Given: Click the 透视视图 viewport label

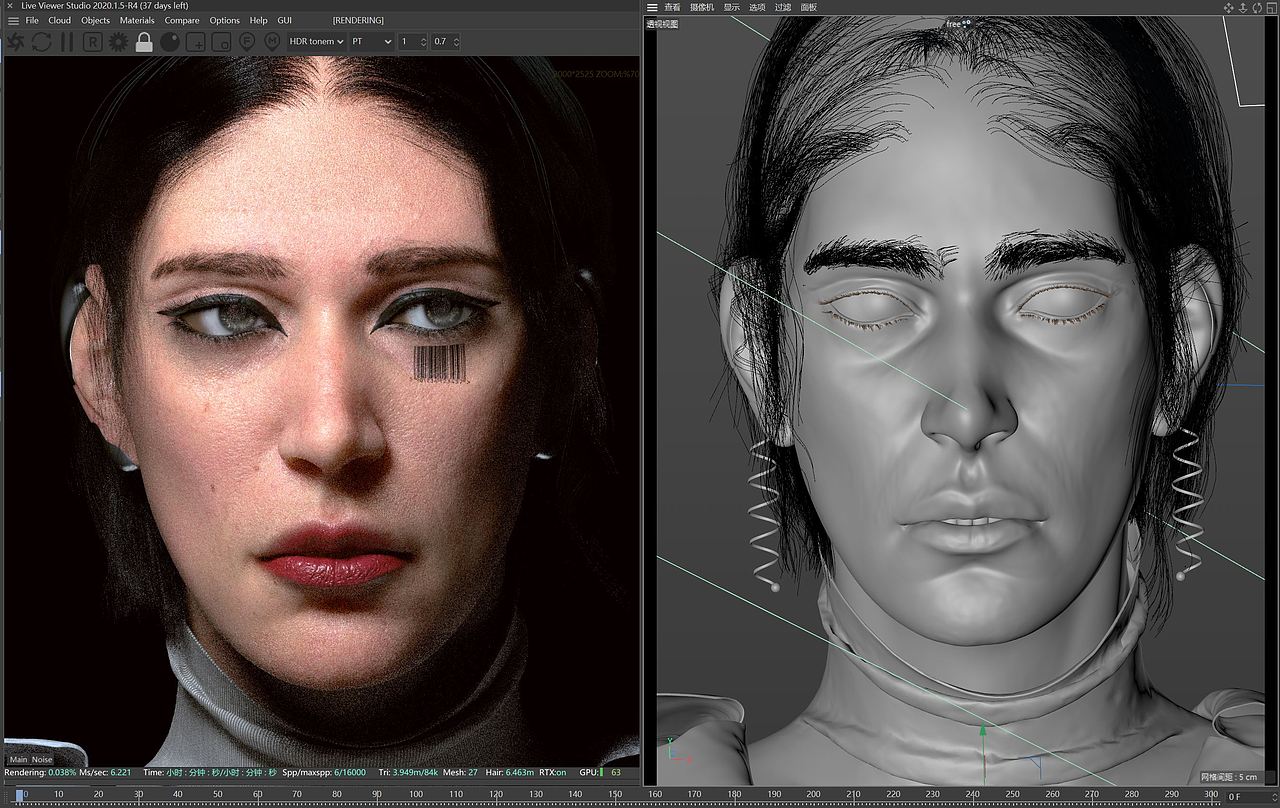Looking at the screenshot, I should [662, 24].
